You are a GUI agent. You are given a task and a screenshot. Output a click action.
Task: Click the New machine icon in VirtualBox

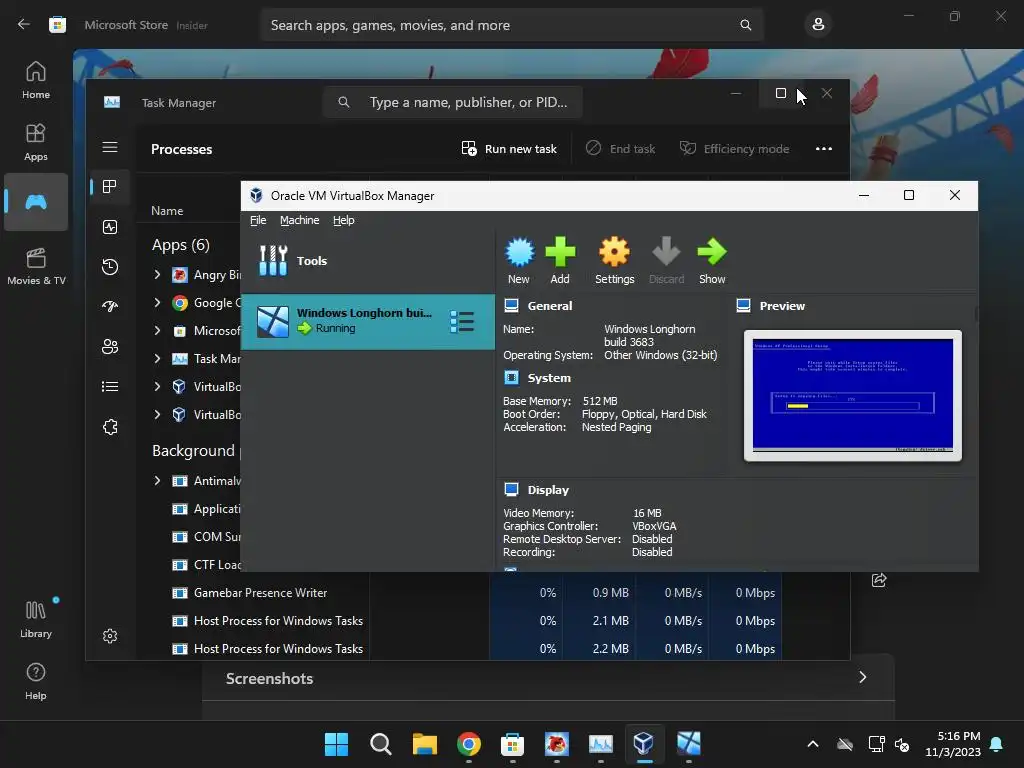point(519,252)
